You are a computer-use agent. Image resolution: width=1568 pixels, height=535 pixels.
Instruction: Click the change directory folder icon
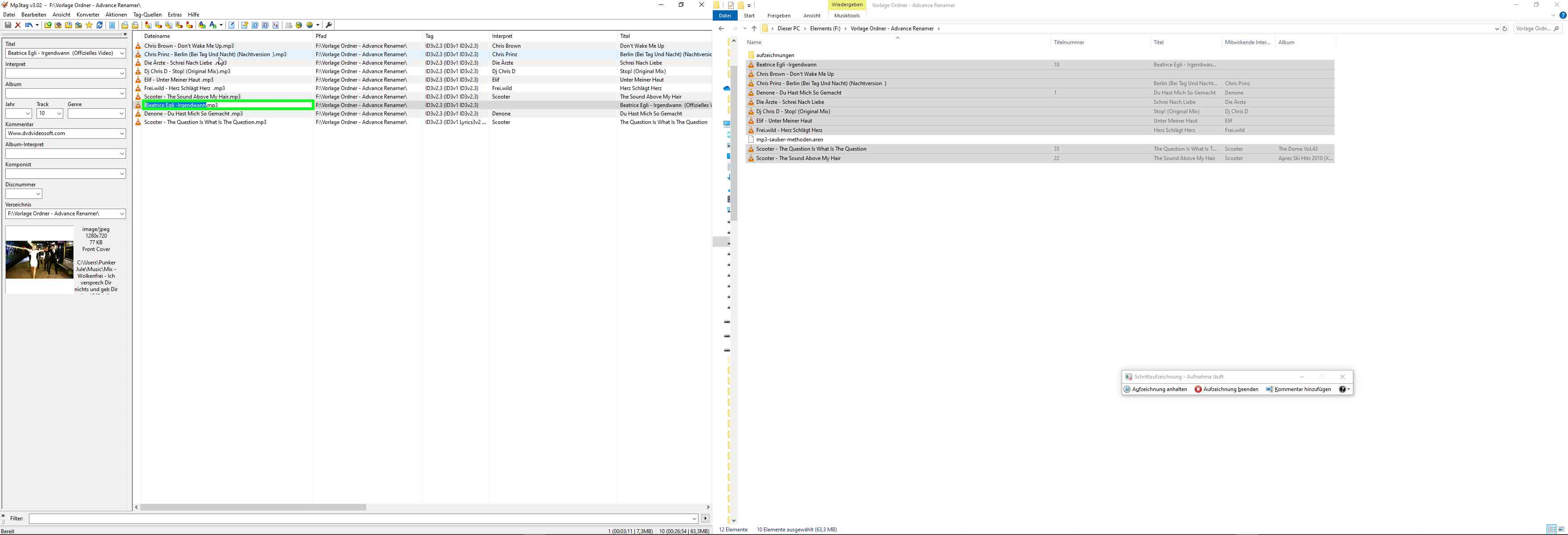click(x=48, y=25)
